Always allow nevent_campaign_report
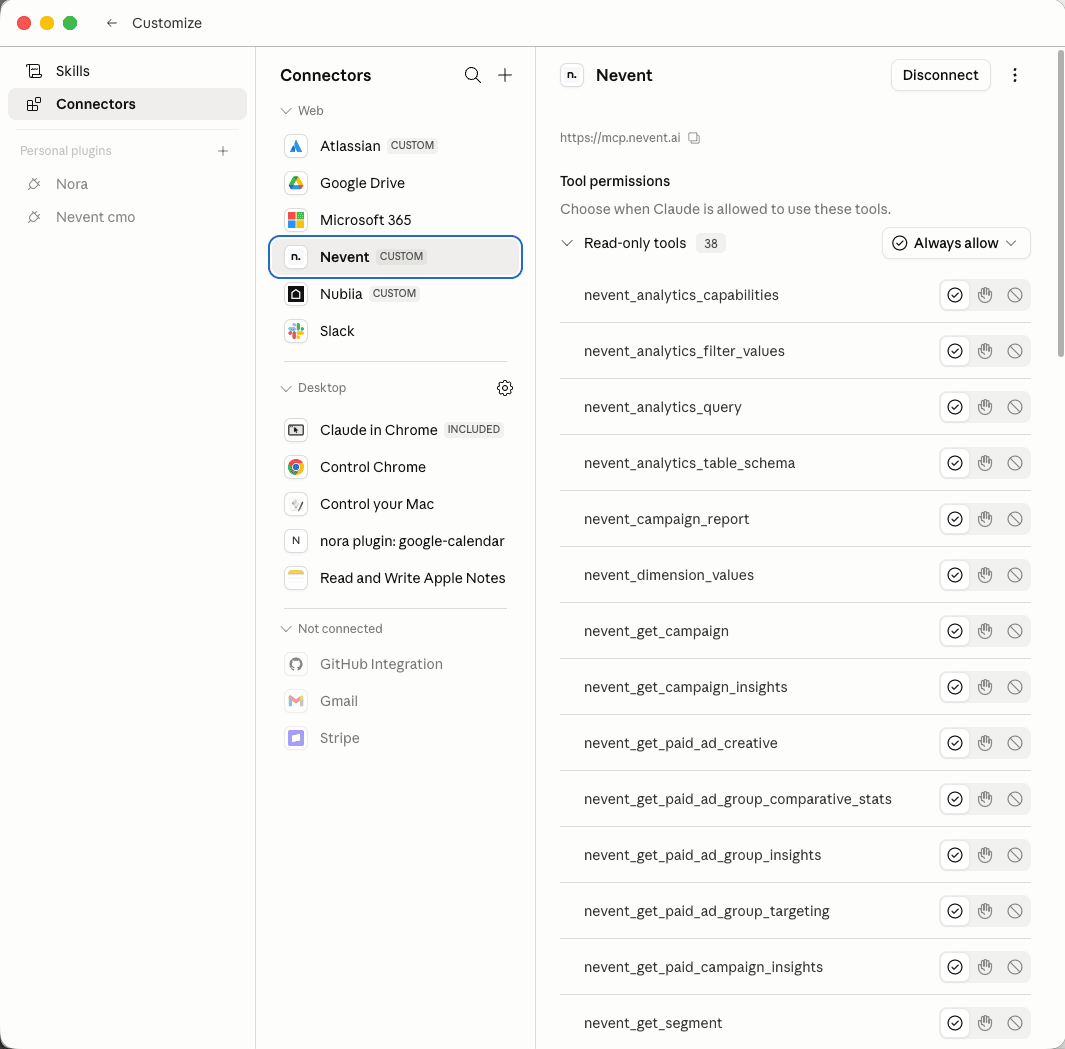 pyautogui.click(x=955, y=519)
